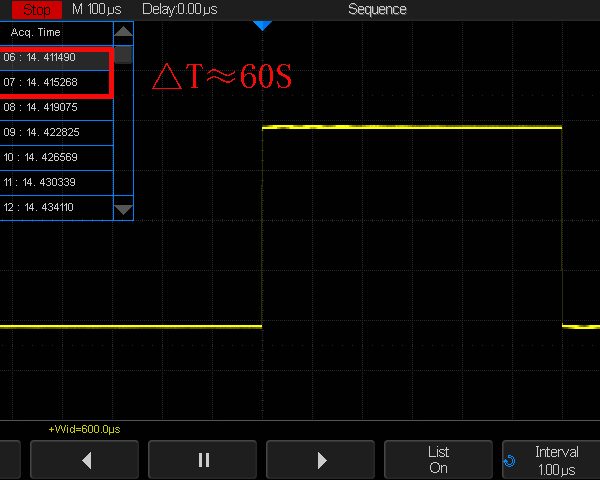Click the next frame right arrow button
Screen dimensions: 600x480
321,460
